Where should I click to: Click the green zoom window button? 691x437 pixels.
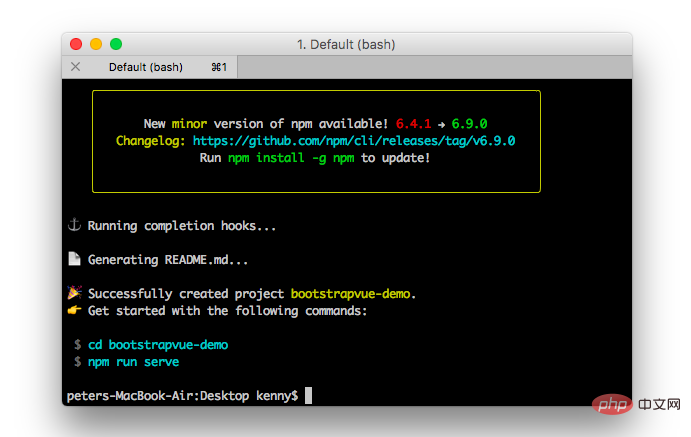coord(116,44)
